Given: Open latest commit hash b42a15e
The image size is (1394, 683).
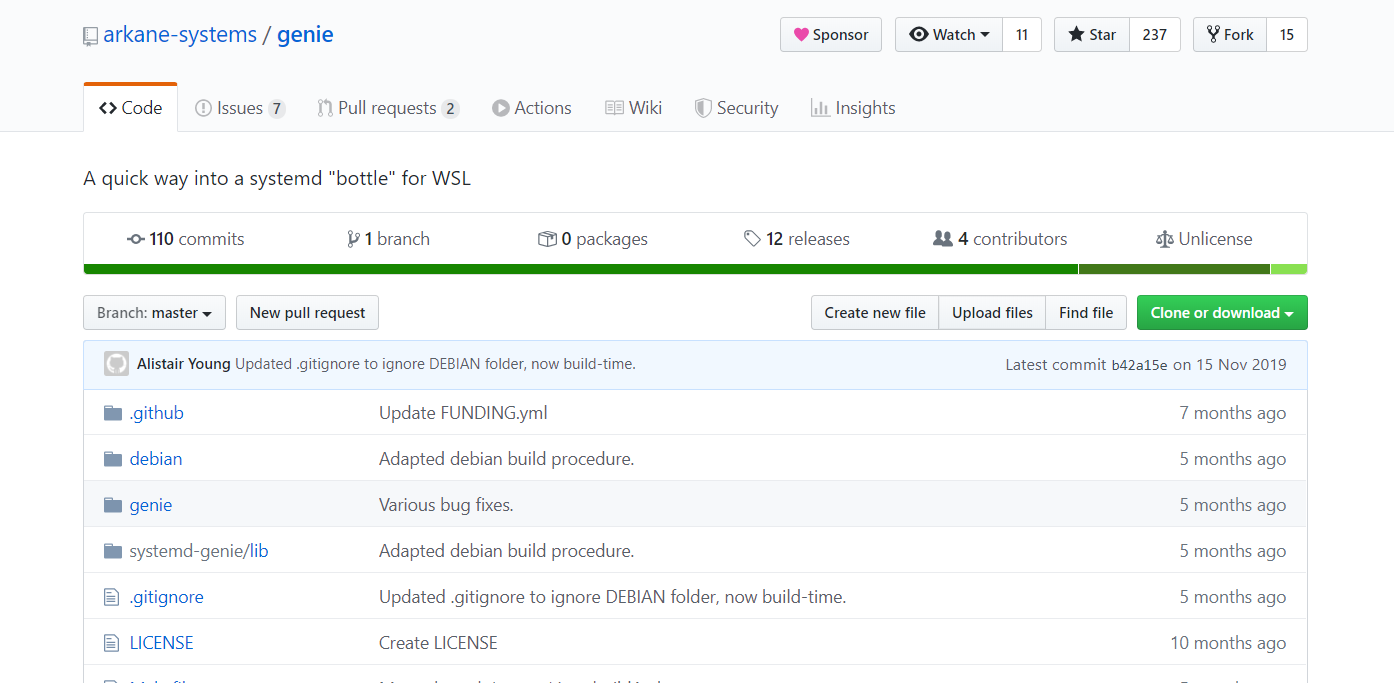Looking at the screenshot, I should click(1139, 365).
